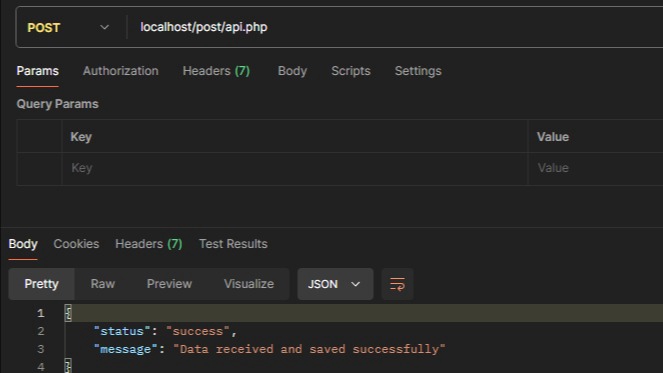Select the Visualize response view
This screenshot has height=373, width=663.
[x=249, y=284]
